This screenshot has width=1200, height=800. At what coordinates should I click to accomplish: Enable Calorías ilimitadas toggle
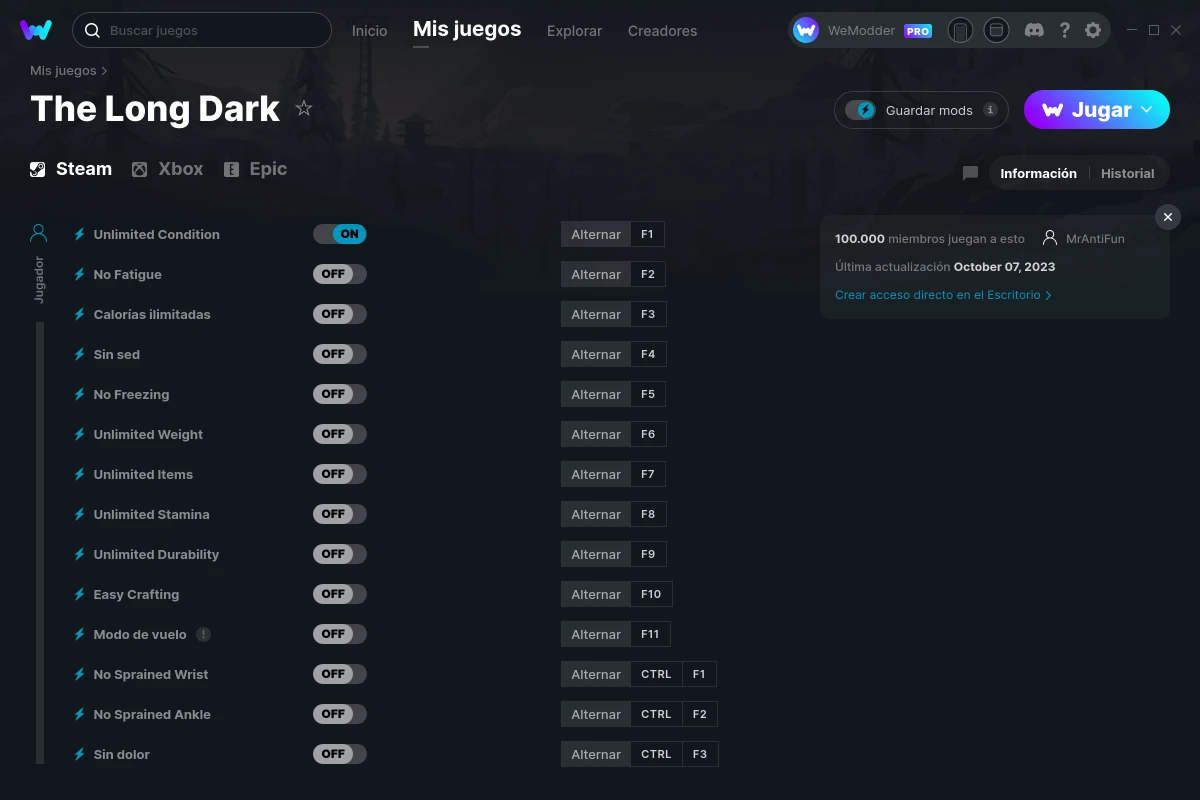340,314
